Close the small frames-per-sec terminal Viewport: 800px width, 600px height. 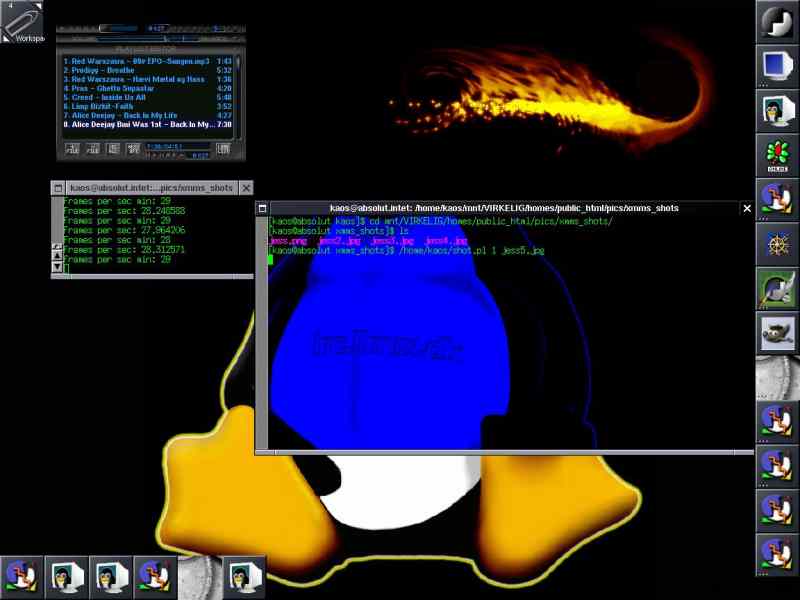[x=246, y=188]
